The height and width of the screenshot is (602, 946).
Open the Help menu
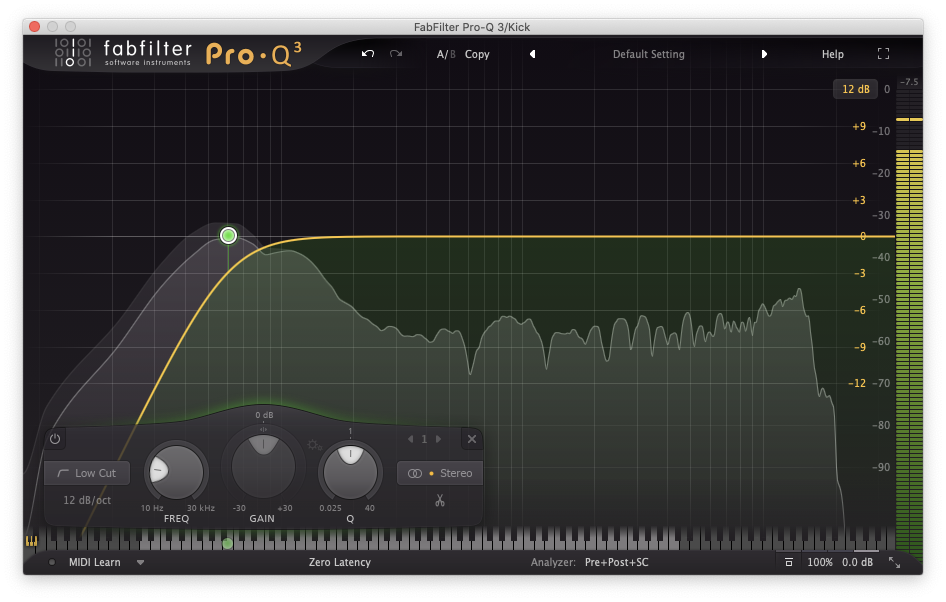(x=833, y=54)
